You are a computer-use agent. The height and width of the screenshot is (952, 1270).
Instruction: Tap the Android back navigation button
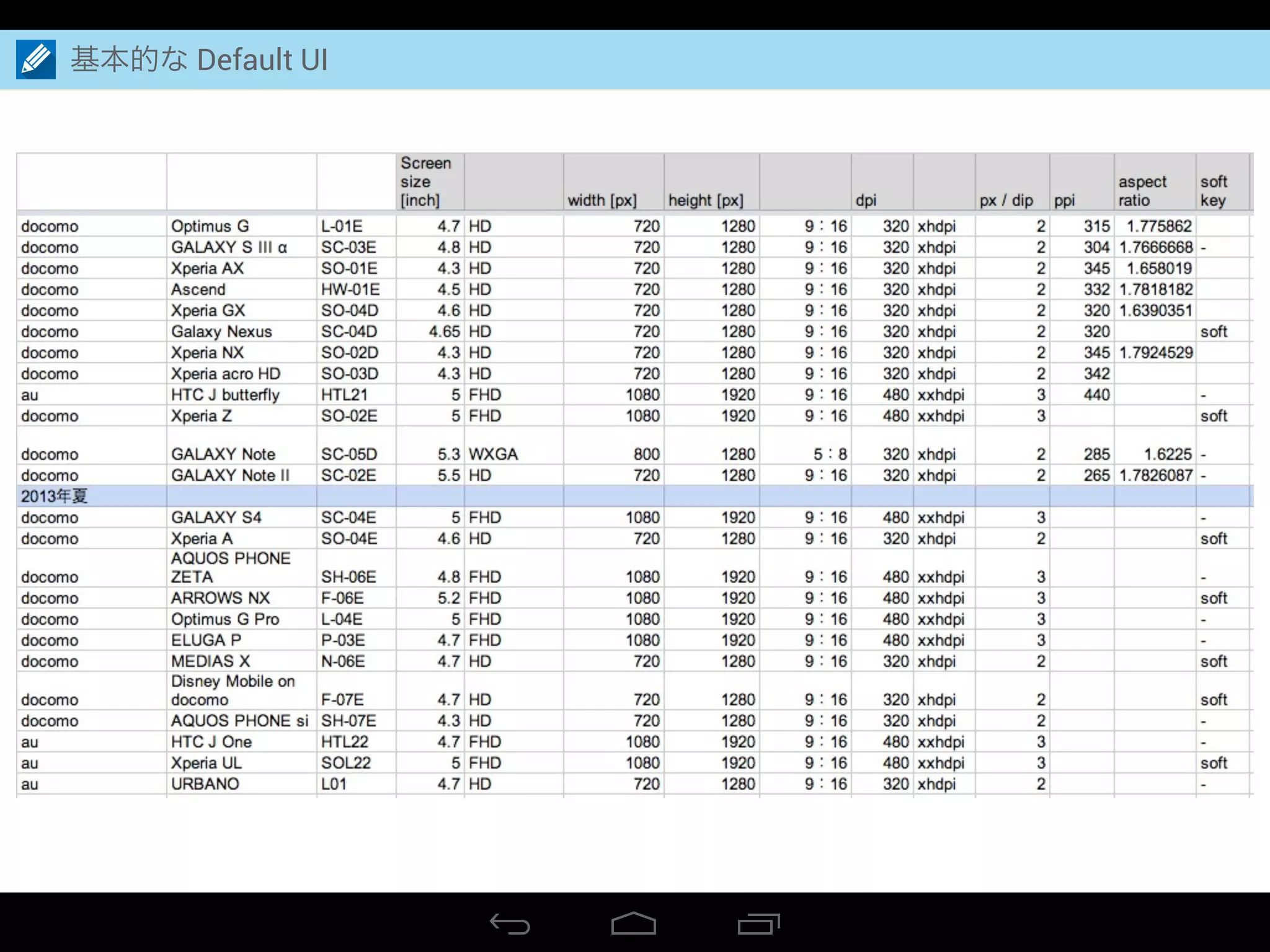pos(510,923)
